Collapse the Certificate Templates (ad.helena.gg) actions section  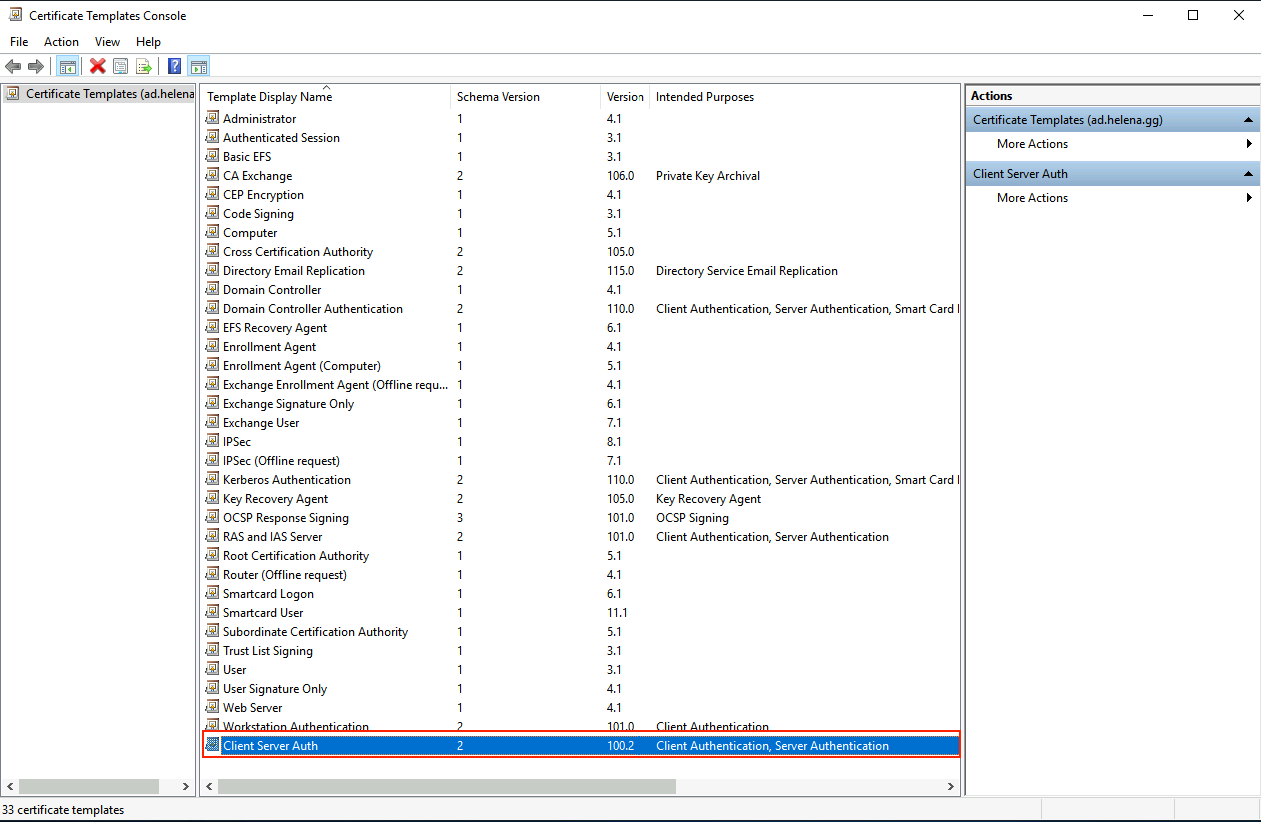tap(1249, 120)
